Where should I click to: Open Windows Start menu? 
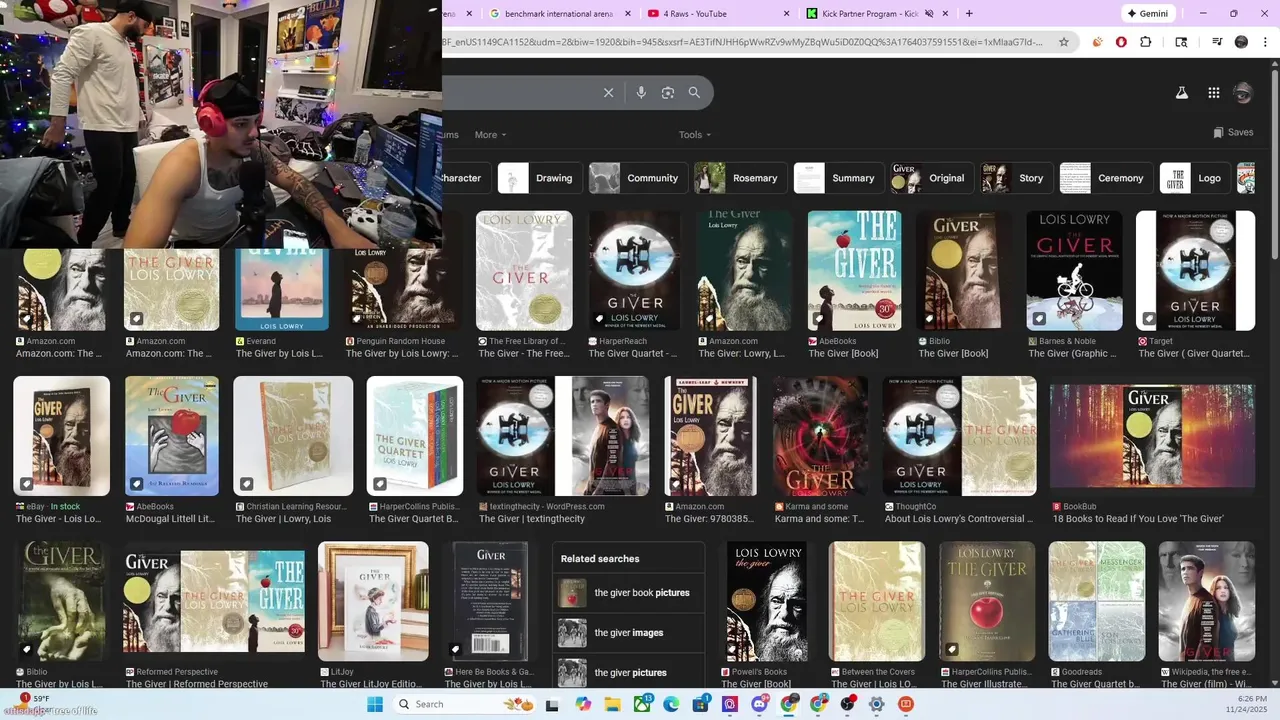pos(375,704)
